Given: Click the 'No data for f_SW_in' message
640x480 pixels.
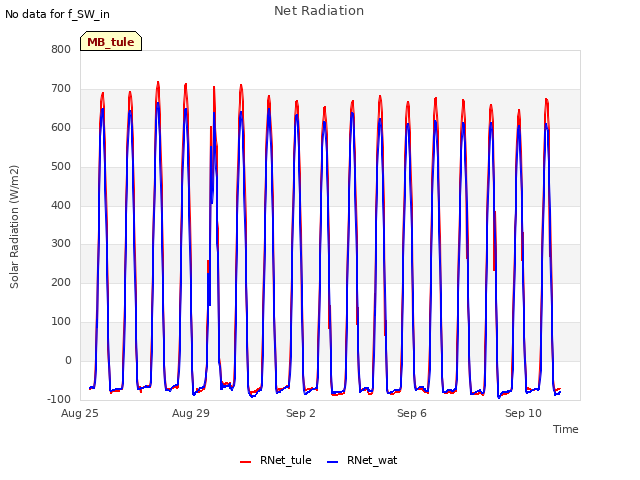Looking at the screenshot, I should [x=57, y=14].
